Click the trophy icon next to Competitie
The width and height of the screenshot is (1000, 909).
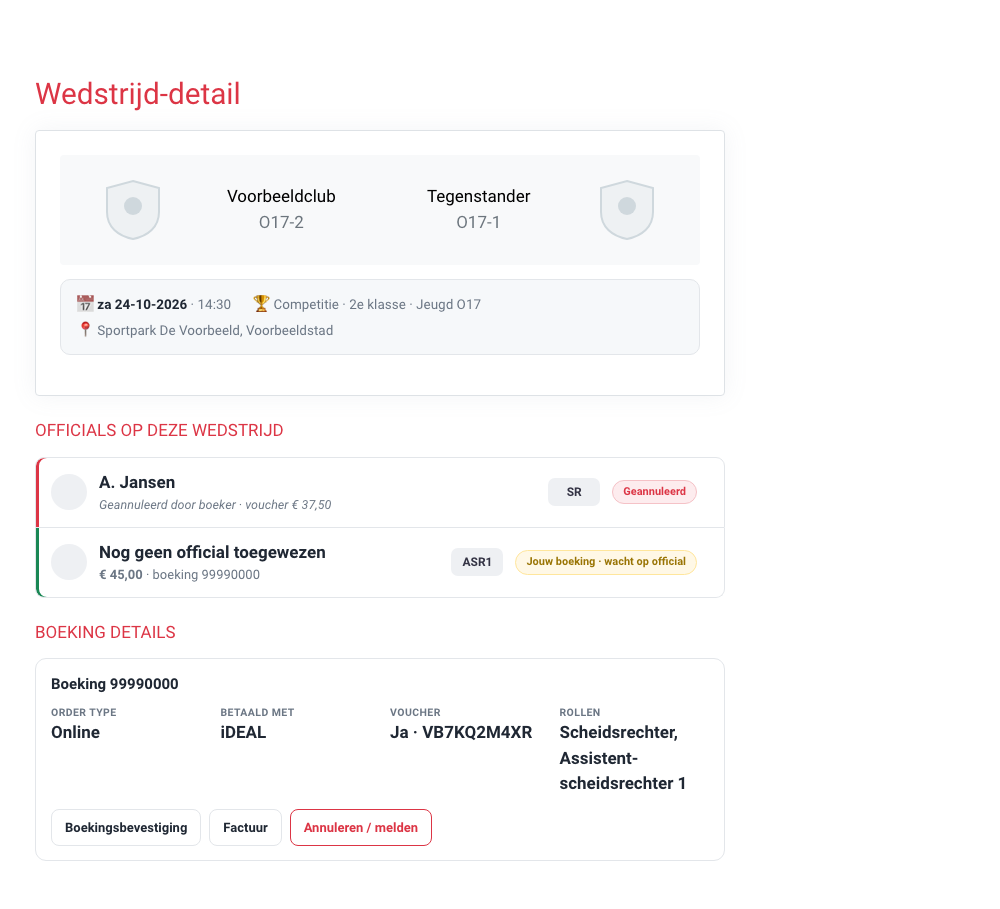tap(261, 304)
